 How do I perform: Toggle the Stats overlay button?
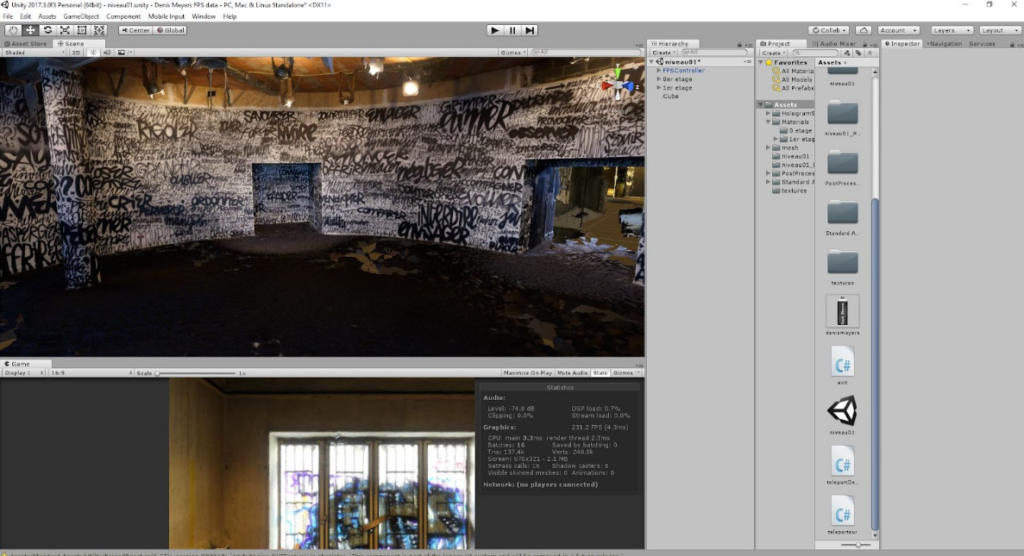click(599, 373)
